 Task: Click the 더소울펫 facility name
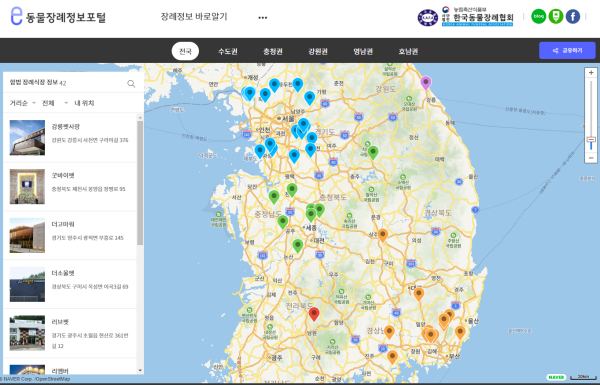(63, 273)
